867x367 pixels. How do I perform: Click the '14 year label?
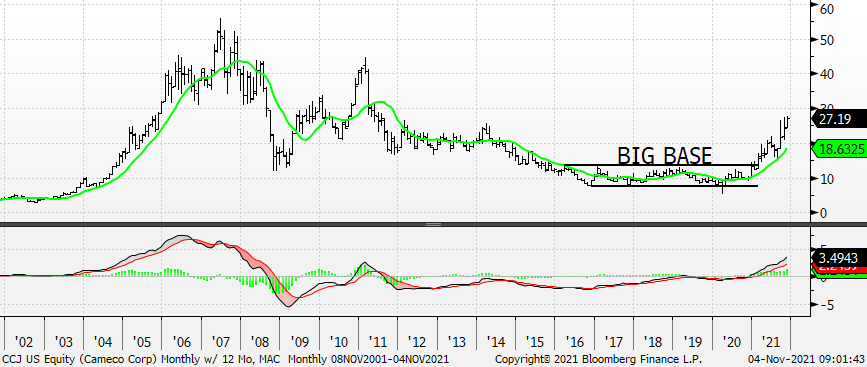pos(495,341)
